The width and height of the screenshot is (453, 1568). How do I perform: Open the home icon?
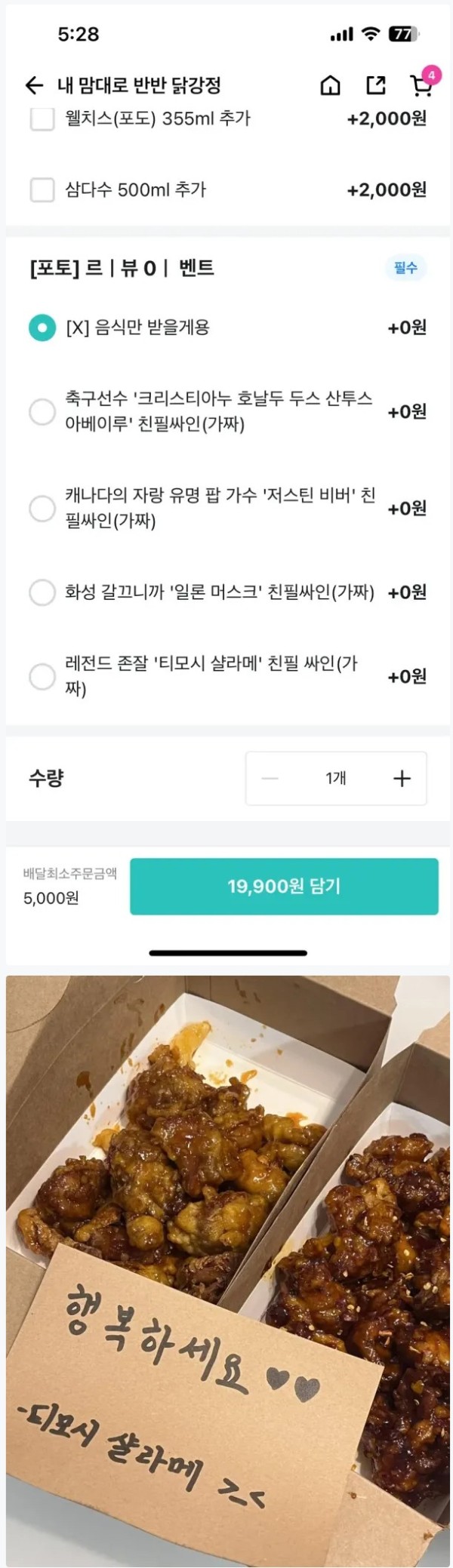point(331,85)
